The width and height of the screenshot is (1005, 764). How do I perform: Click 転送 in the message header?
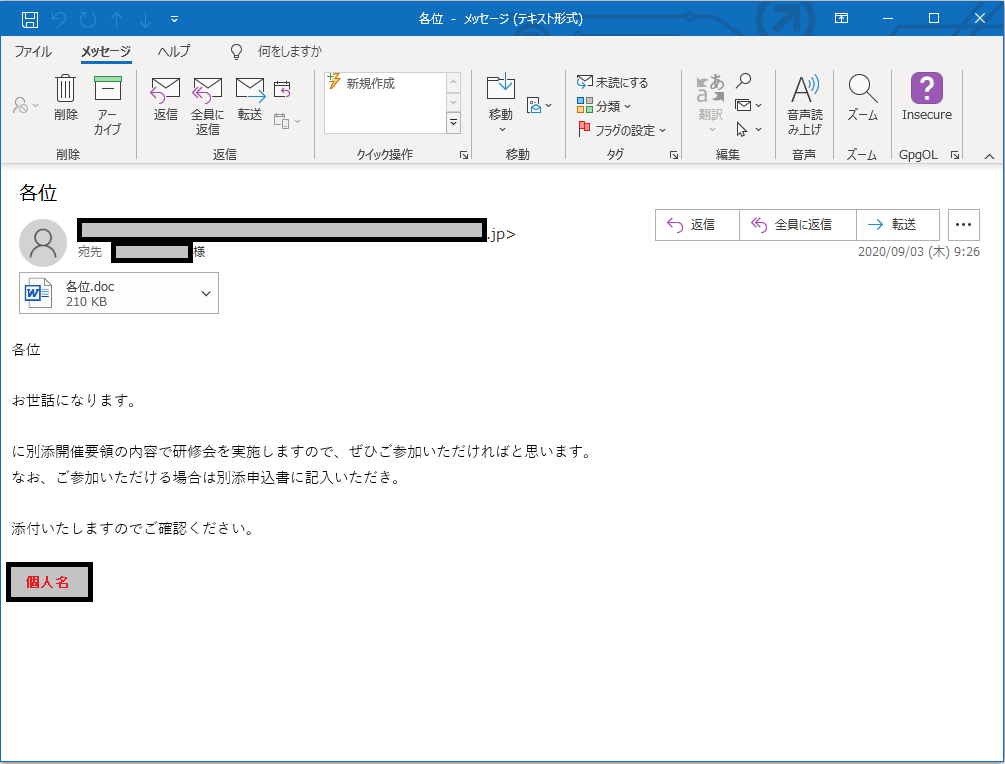point(897,224)
